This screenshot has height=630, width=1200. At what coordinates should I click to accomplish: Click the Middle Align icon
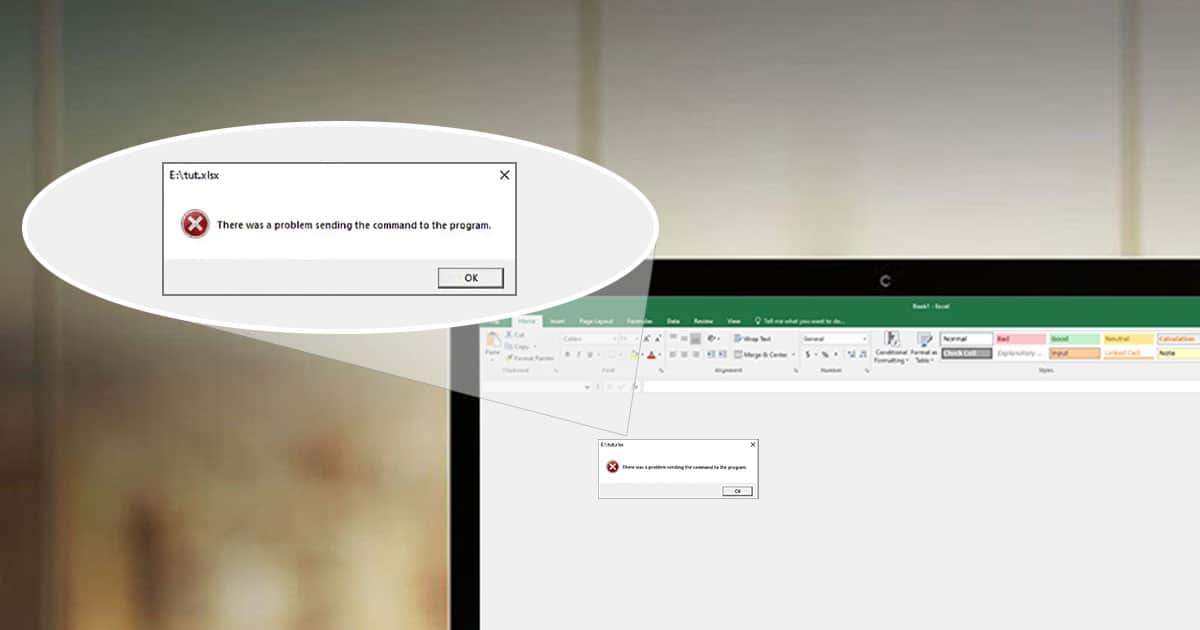(684, 338)
